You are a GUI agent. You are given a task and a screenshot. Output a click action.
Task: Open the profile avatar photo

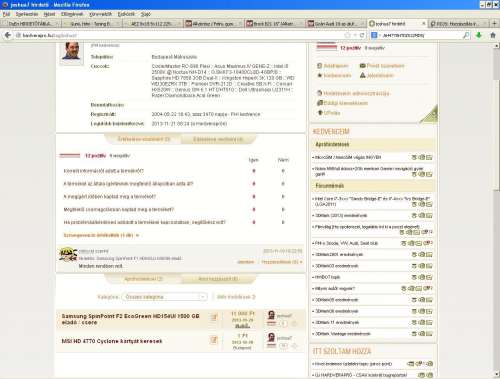point(71,52)
